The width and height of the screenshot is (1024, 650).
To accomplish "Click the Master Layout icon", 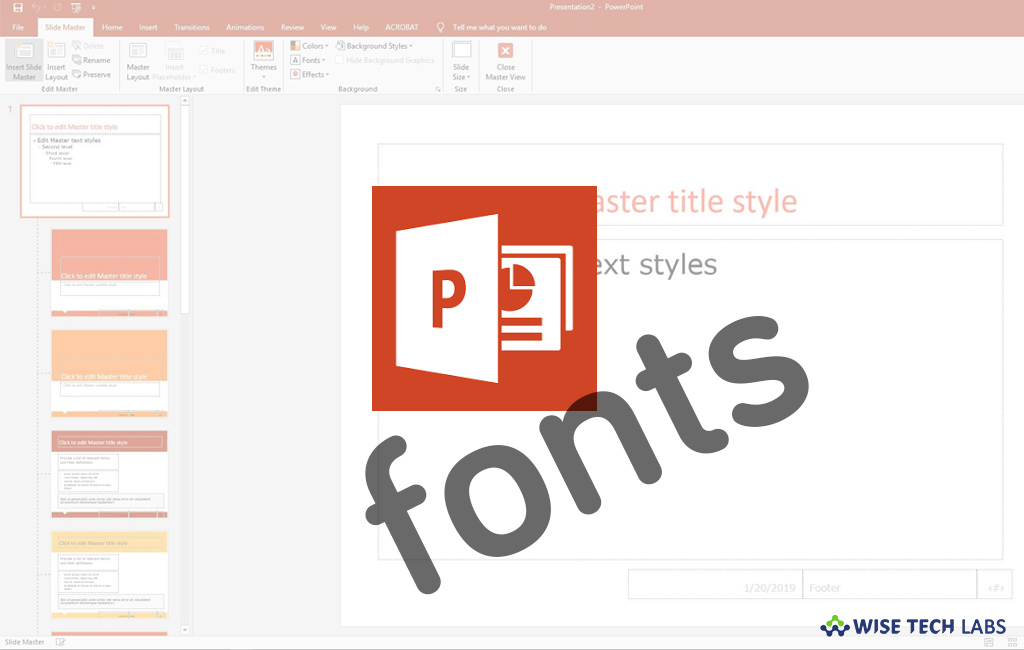I will click(138, 60).
